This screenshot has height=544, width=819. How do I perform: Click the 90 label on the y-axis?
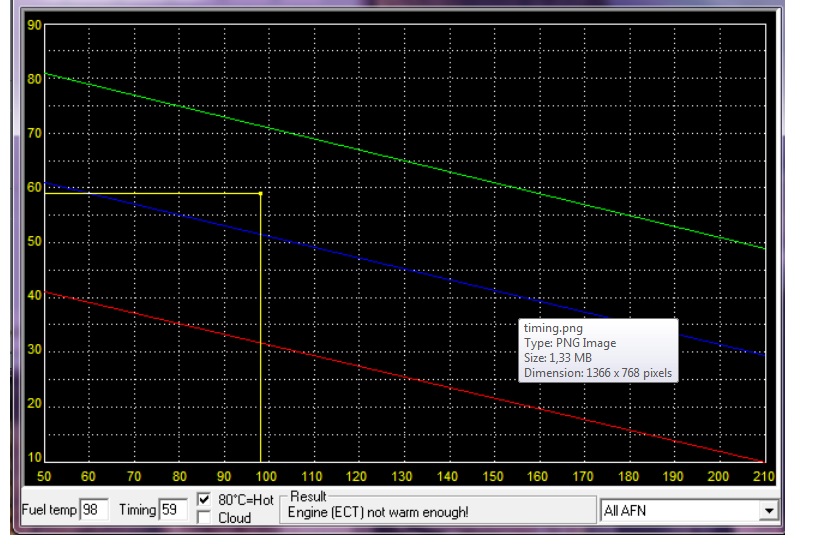coord(35,26)
